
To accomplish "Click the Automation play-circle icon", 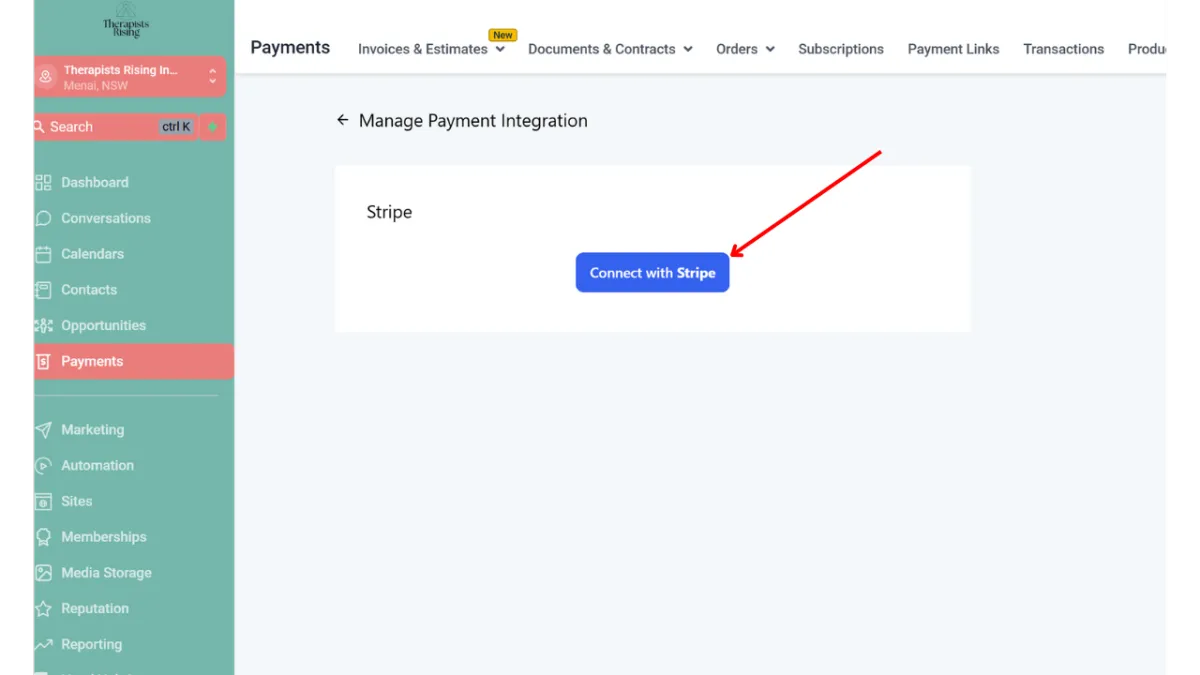I will point(43,465).
